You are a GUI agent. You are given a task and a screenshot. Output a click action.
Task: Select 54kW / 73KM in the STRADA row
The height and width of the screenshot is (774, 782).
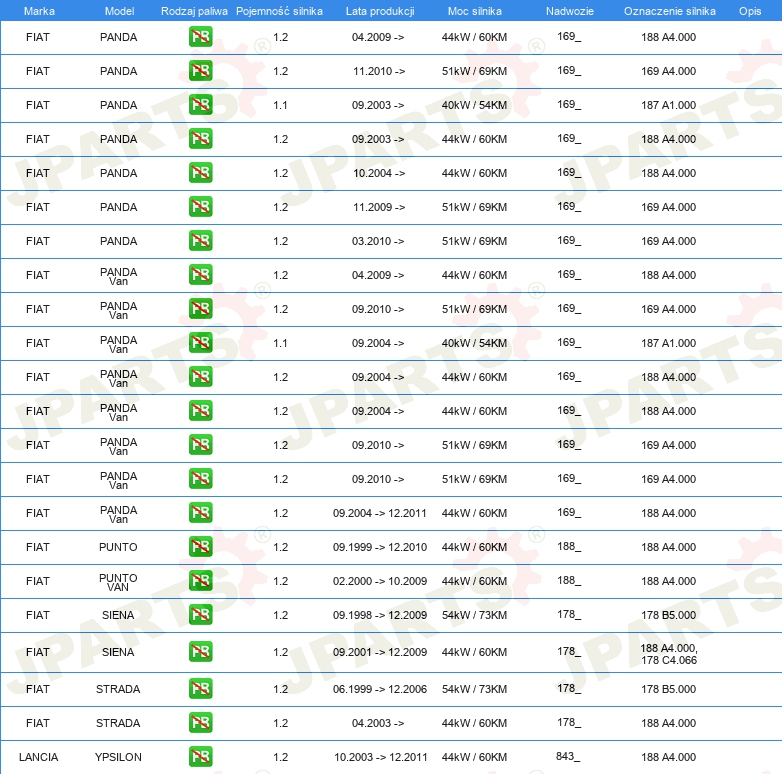tap(474, 689)
